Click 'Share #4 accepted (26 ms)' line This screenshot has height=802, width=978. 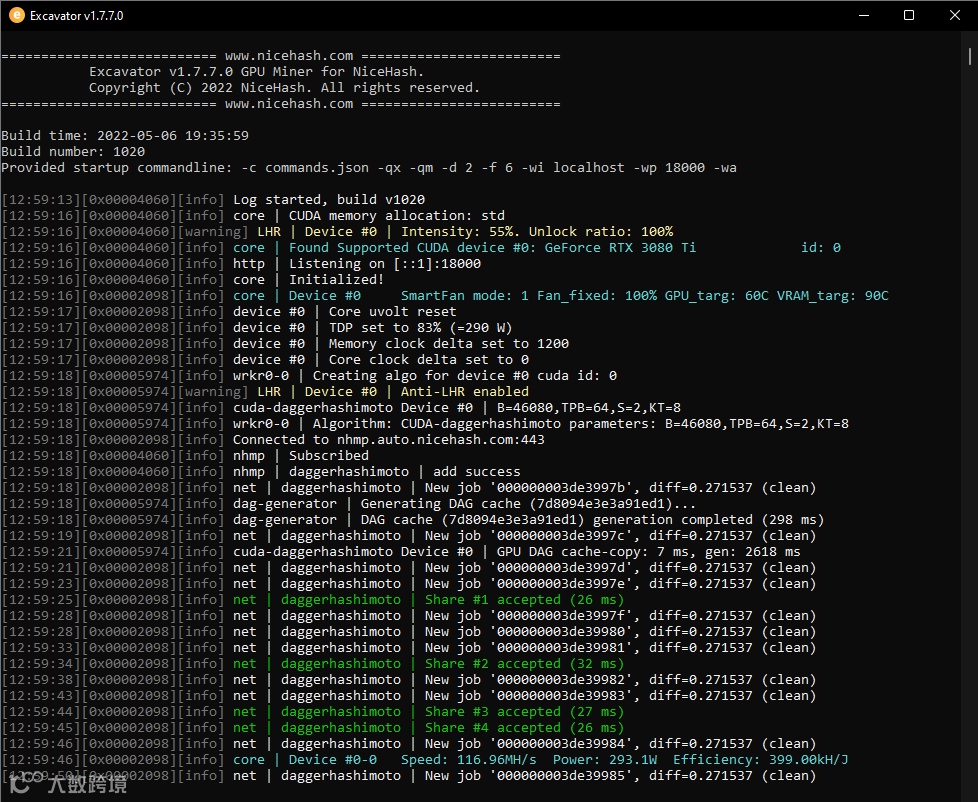[x=313, y=728]
